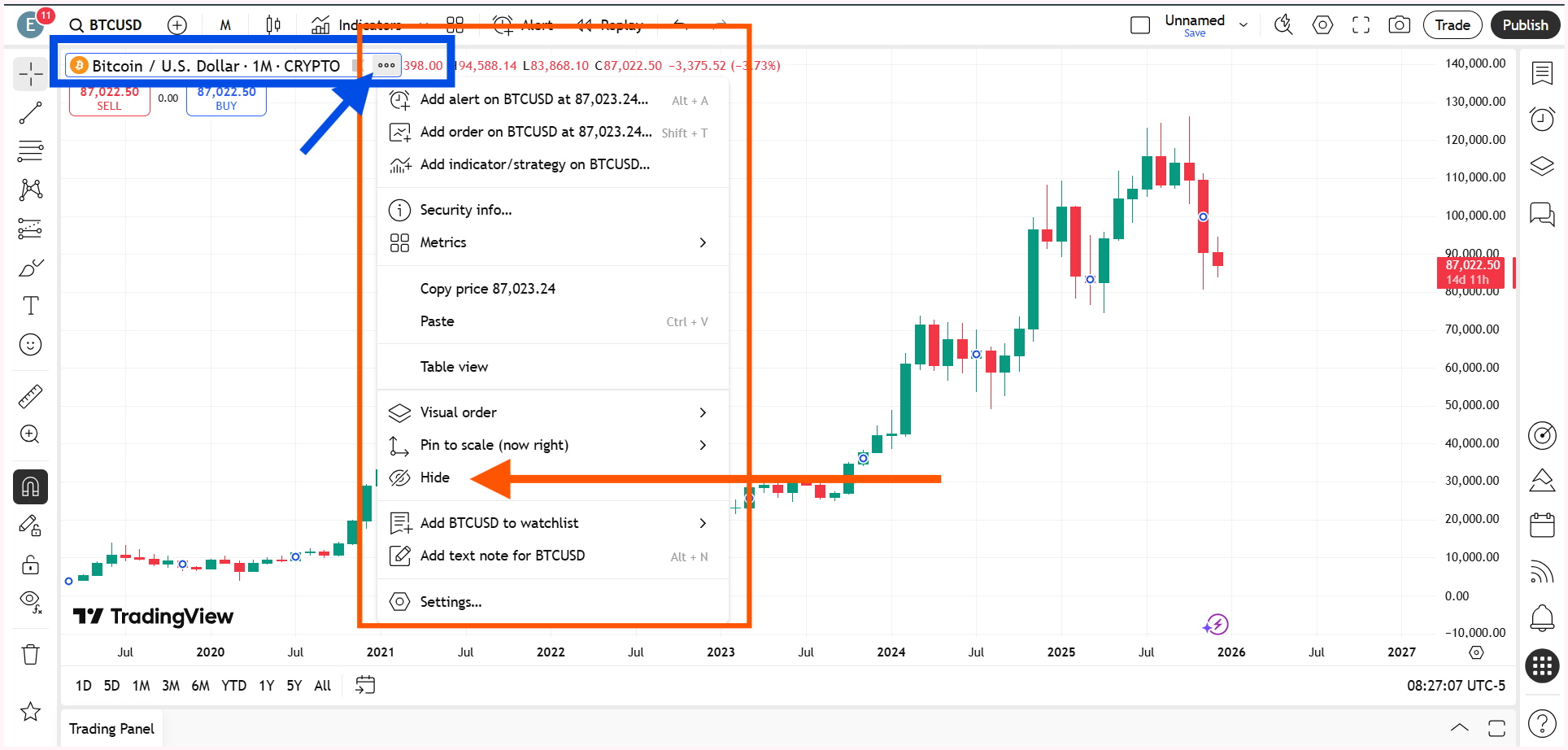This screenshot has height=750, width=1568.
Task: Open the XABCD Pattern tool
Action: (30, 190)
